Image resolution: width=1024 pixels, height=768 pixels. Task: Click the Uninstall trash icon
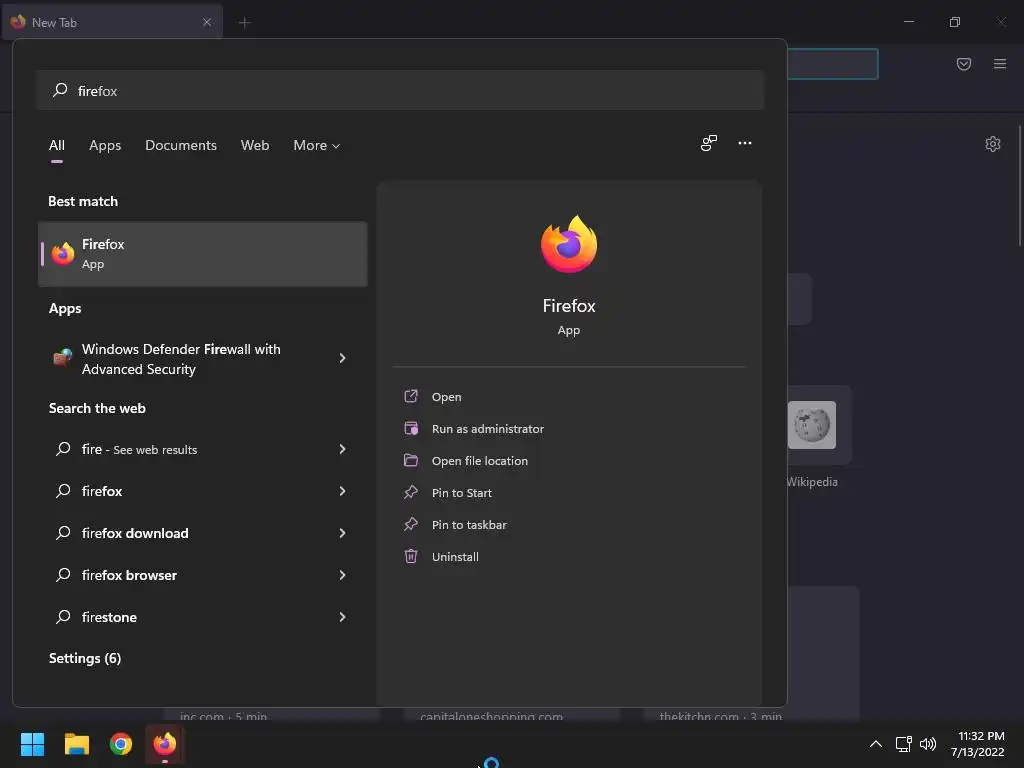point(411,556)
